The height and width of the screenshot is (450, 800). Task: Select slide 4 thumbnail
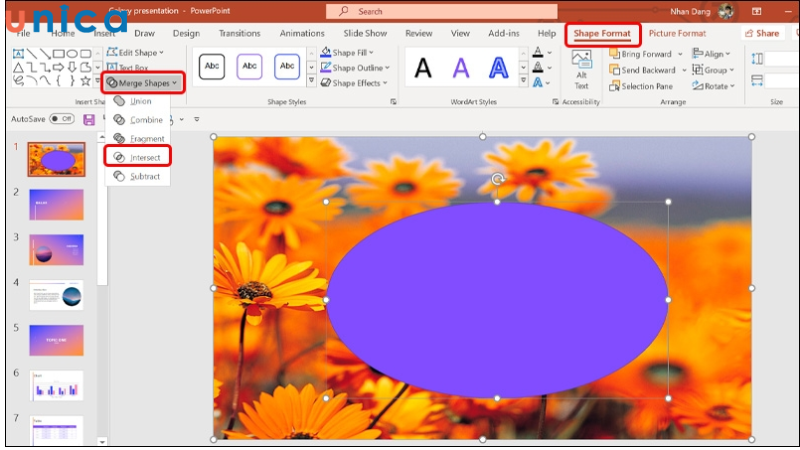(57, 296)
